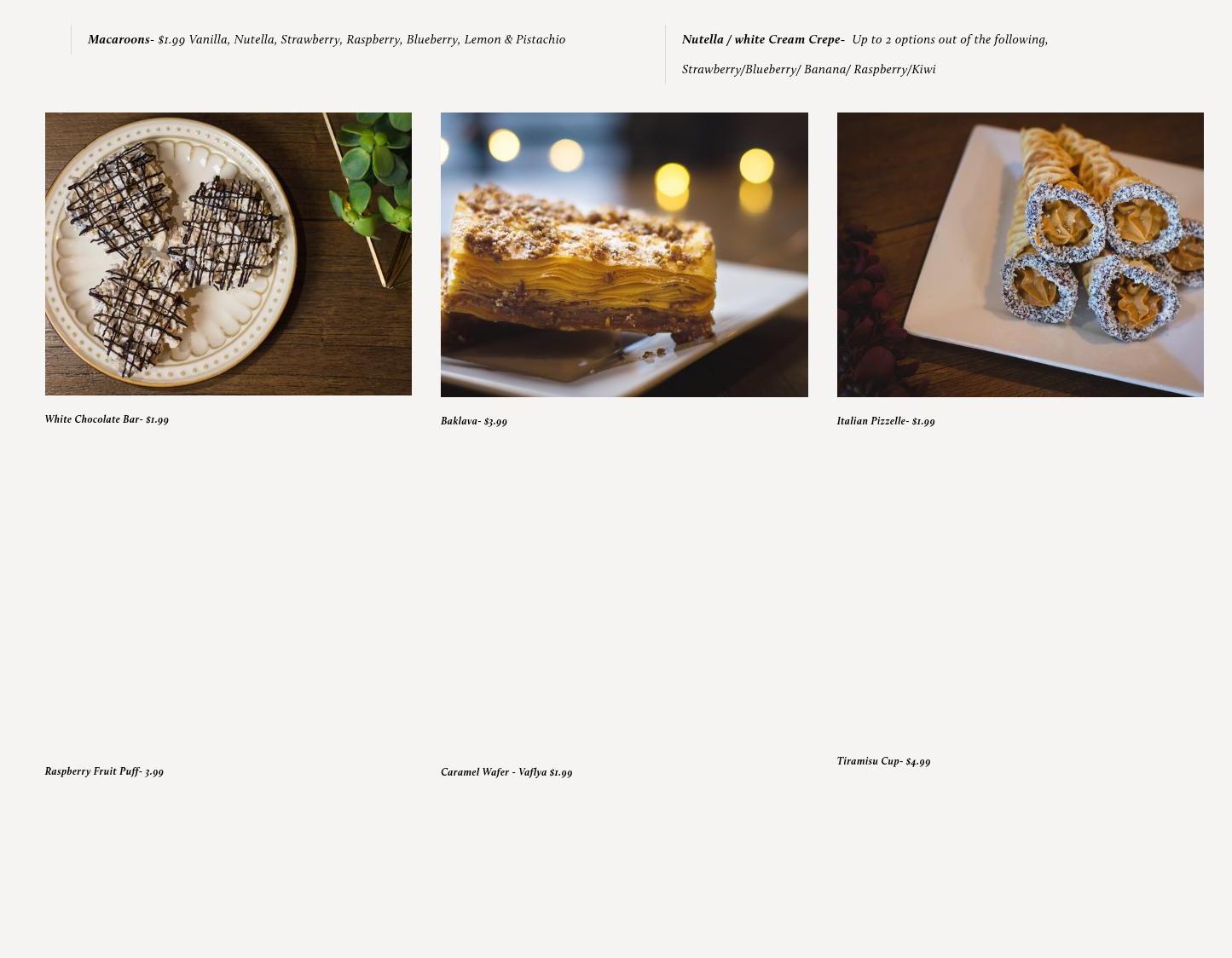Open the Baklava photo
This screenshot has width=1232, height=958.
[x=624, y=255]
